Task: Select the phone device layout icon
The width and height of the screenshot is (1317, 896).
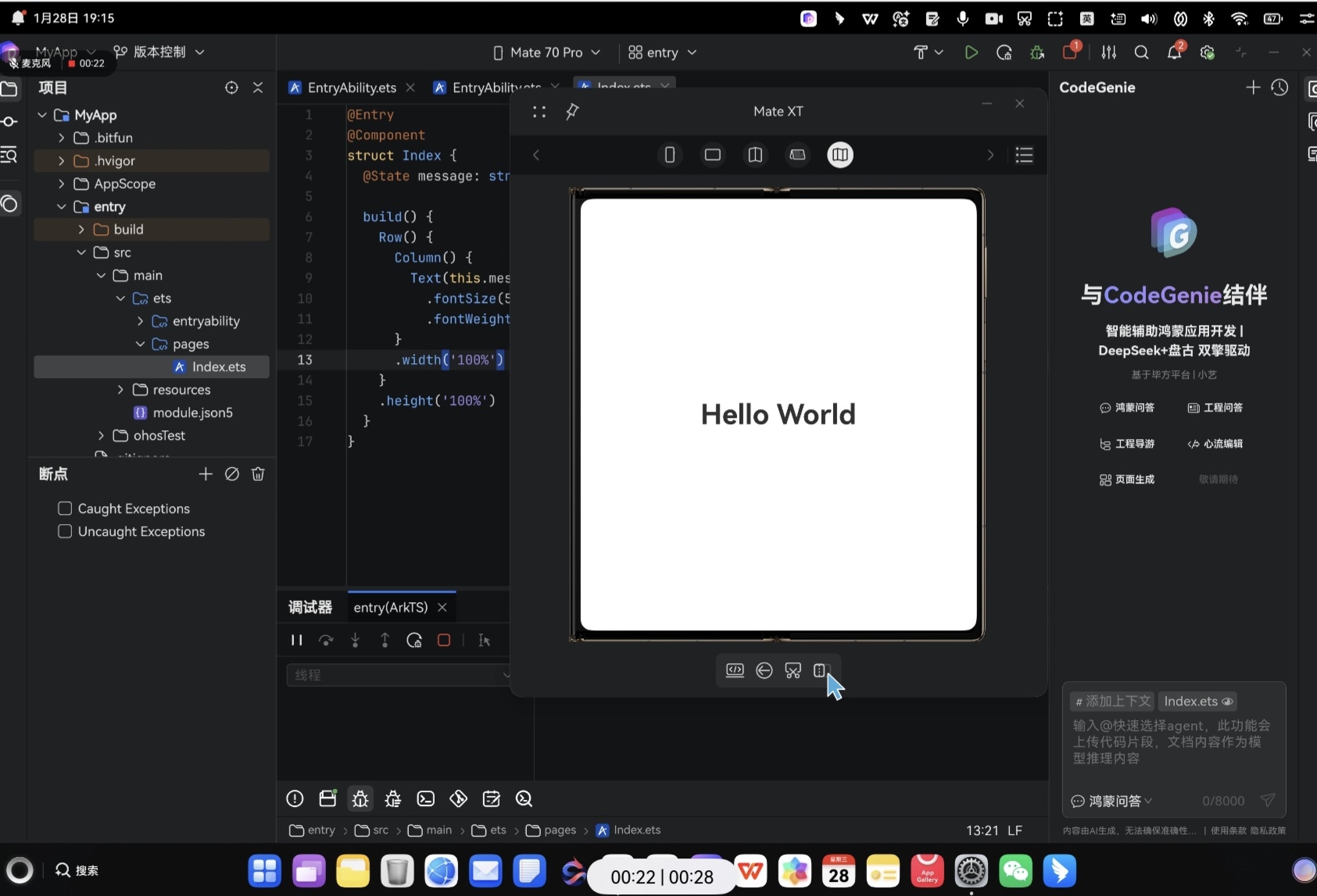Action: (670, 155)
